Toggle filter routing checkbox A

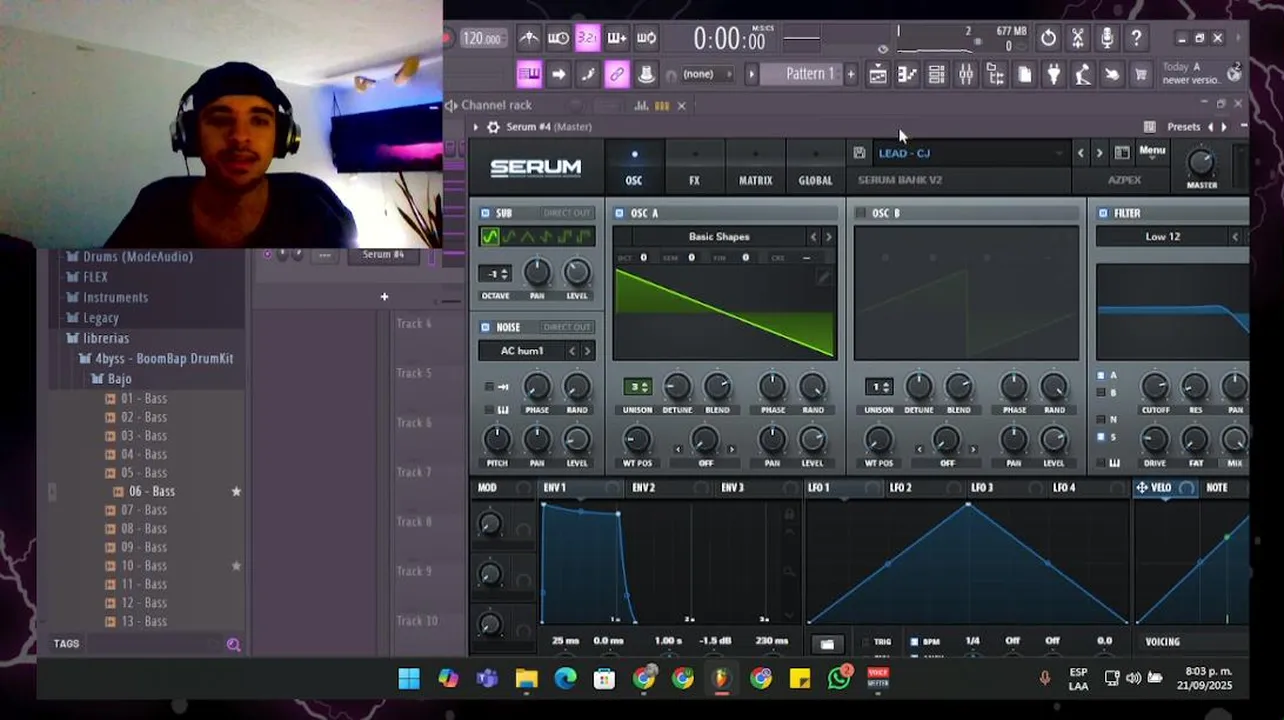point(1101,376)
